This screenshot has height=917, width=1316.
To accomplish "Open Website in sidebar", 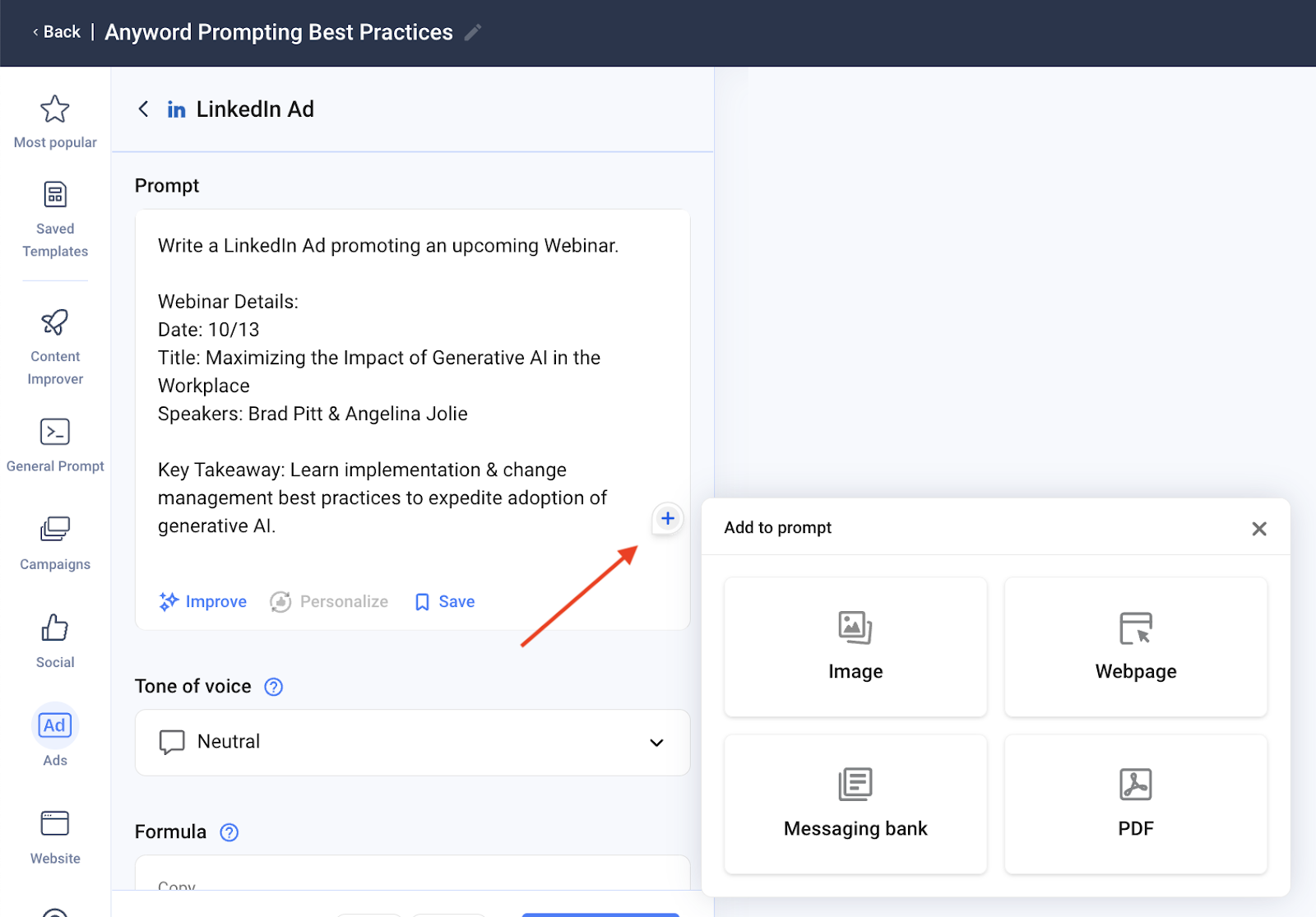I will click(x=55, y=837).
